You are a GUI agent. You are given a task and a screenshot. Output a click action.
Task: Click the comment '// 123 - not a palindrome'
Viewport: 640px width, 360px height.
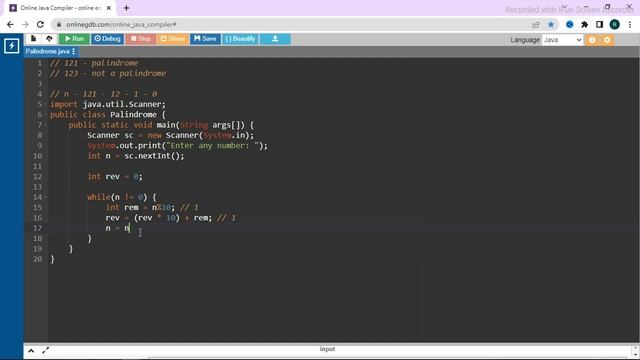(x=108, y=73)
